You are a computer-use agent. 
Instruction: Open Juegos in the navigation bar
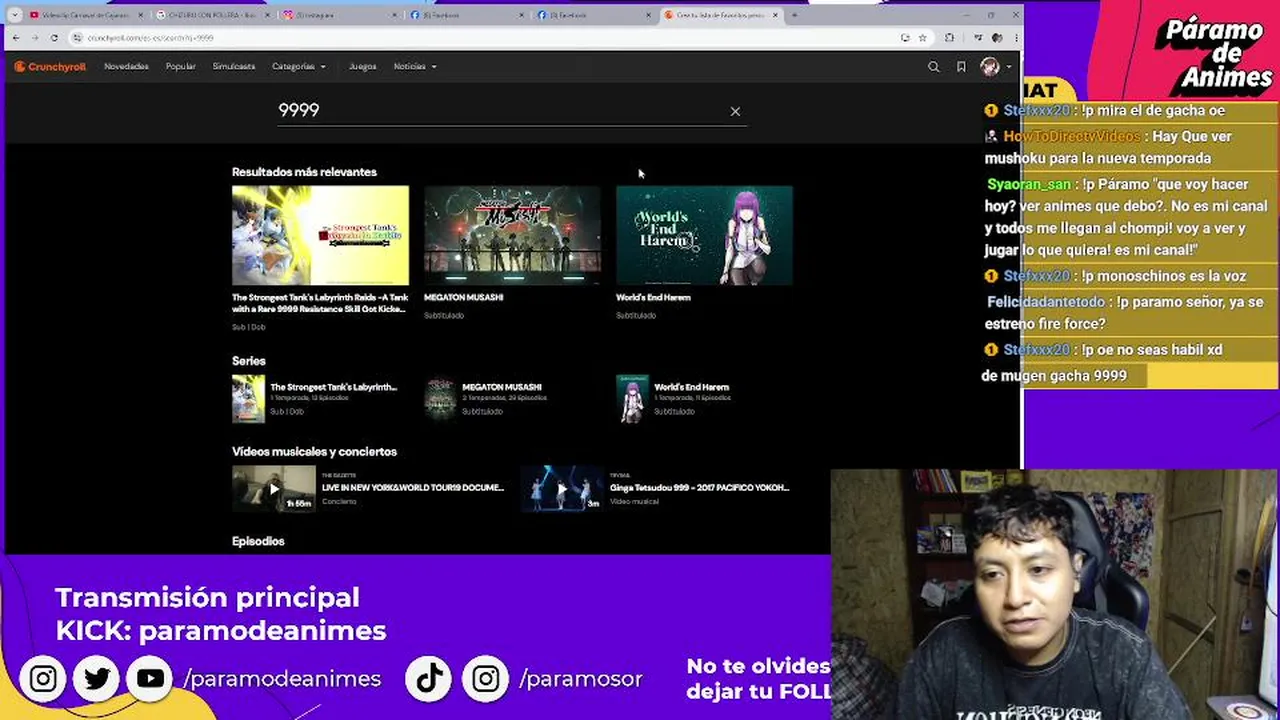tap(362, 67)
